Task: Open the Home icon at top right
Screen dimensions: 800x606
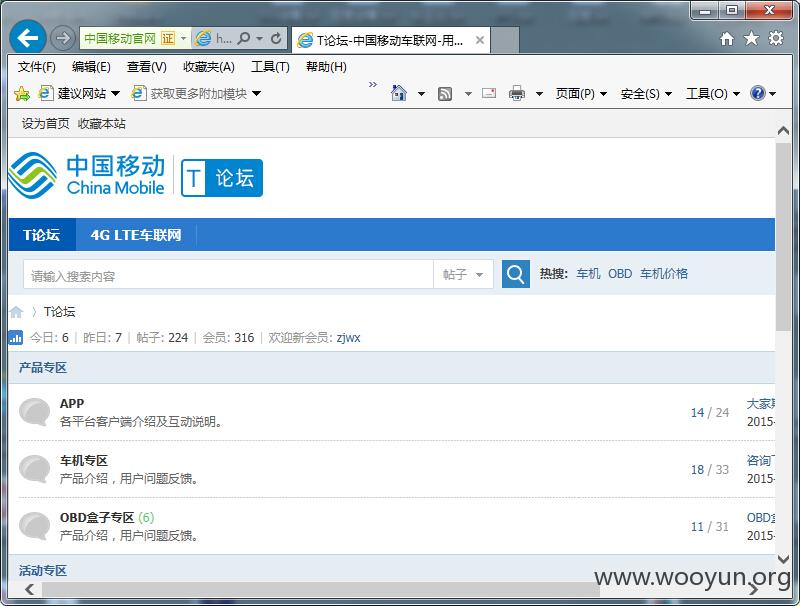Action: tap(727, 38)
